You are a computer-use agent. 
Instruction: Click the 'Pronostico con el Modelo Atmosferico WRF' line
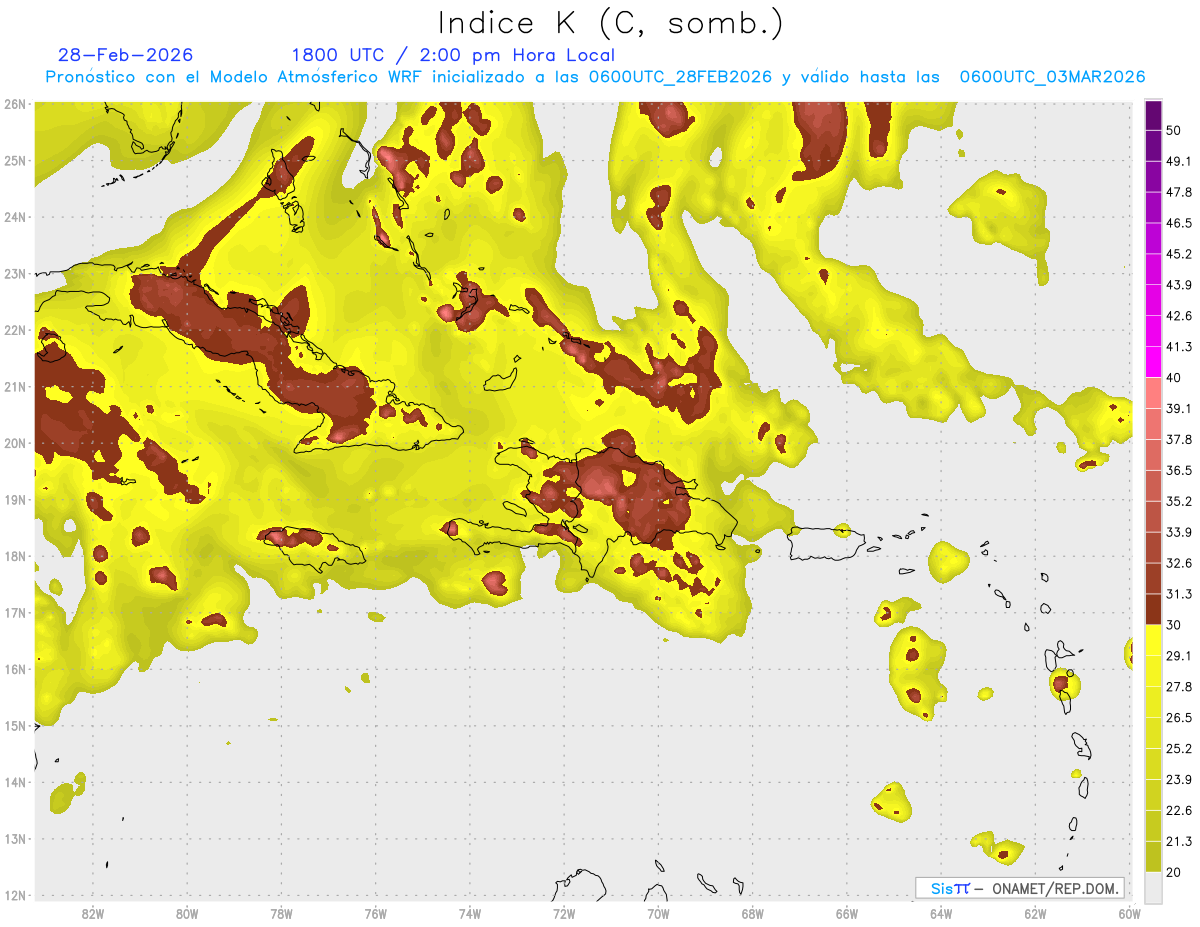click(595, 77)
